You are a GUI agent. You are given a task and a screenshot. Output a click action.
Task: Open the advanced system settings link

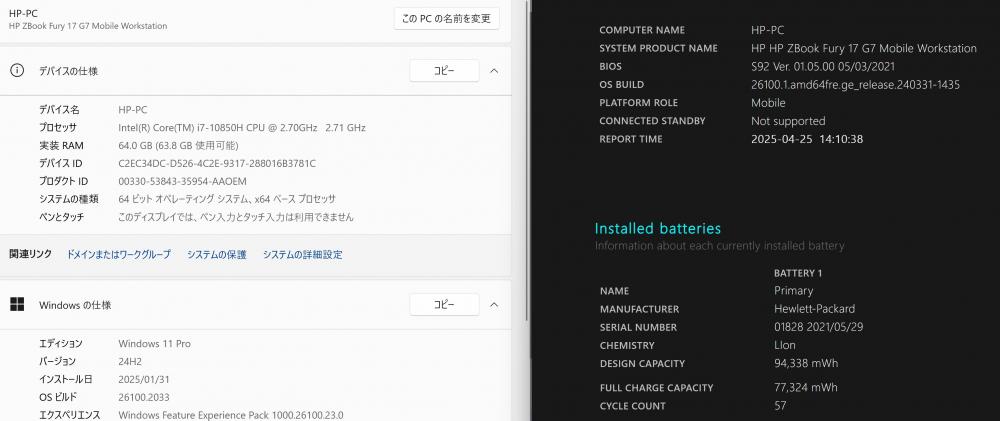(303, 255)
